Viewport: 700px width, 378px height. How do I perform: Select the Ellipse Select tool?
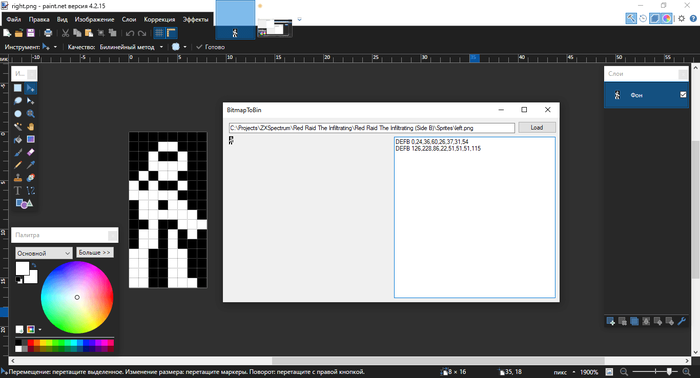click(x=18, y=114)
